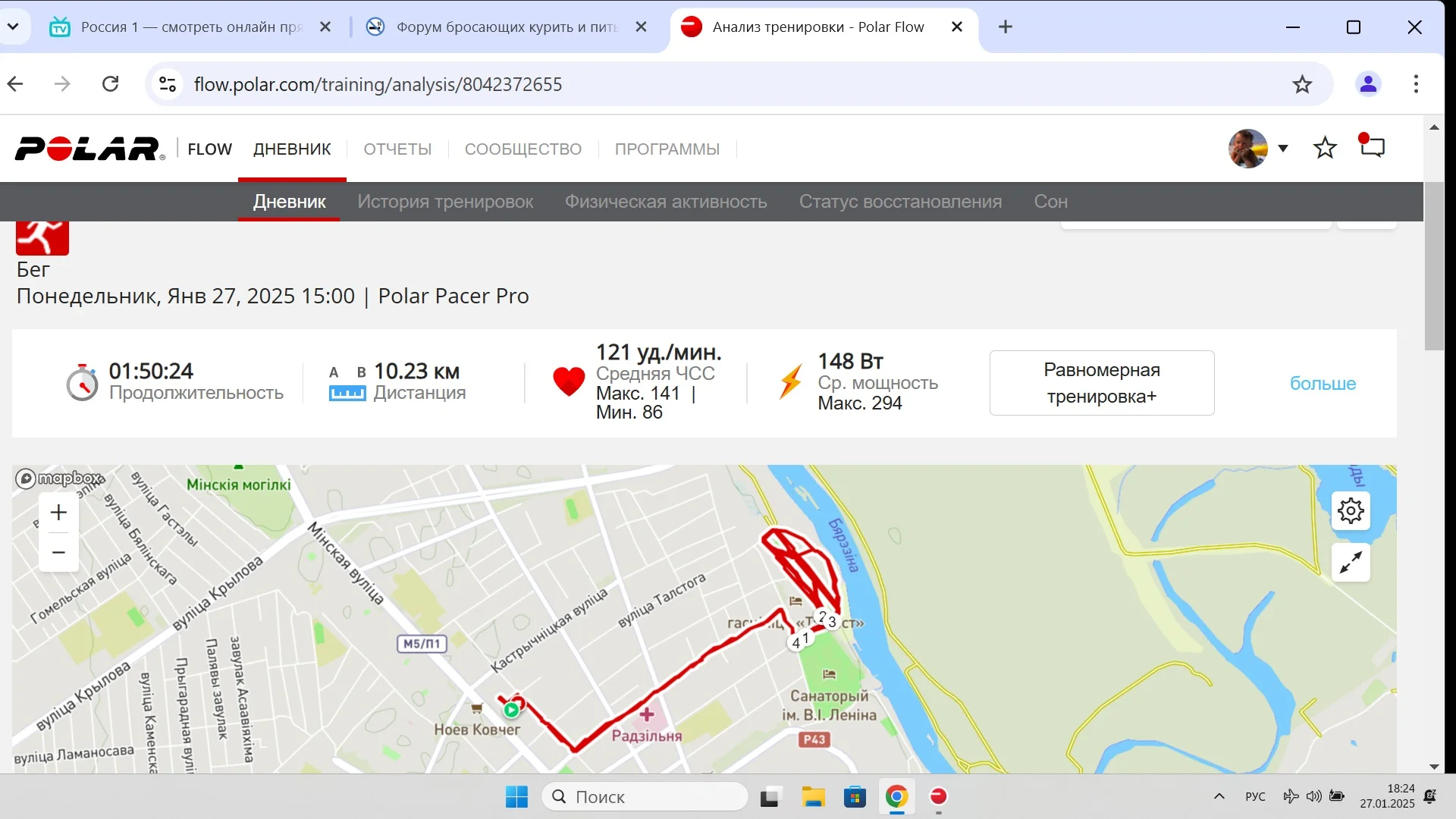Open the browser tab search chevron
The width and height of the screenshot is (1456, 819).
click(13, 27)
